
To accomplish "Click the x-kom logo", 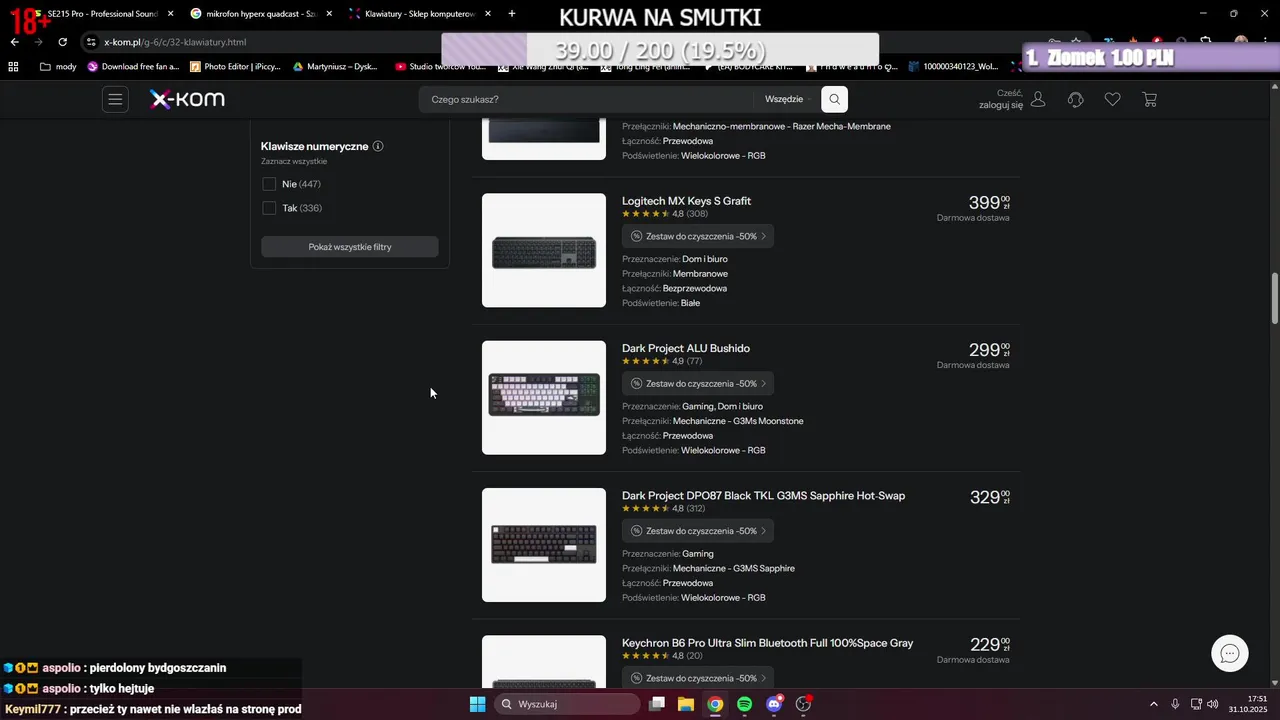I will coord(187,99).
